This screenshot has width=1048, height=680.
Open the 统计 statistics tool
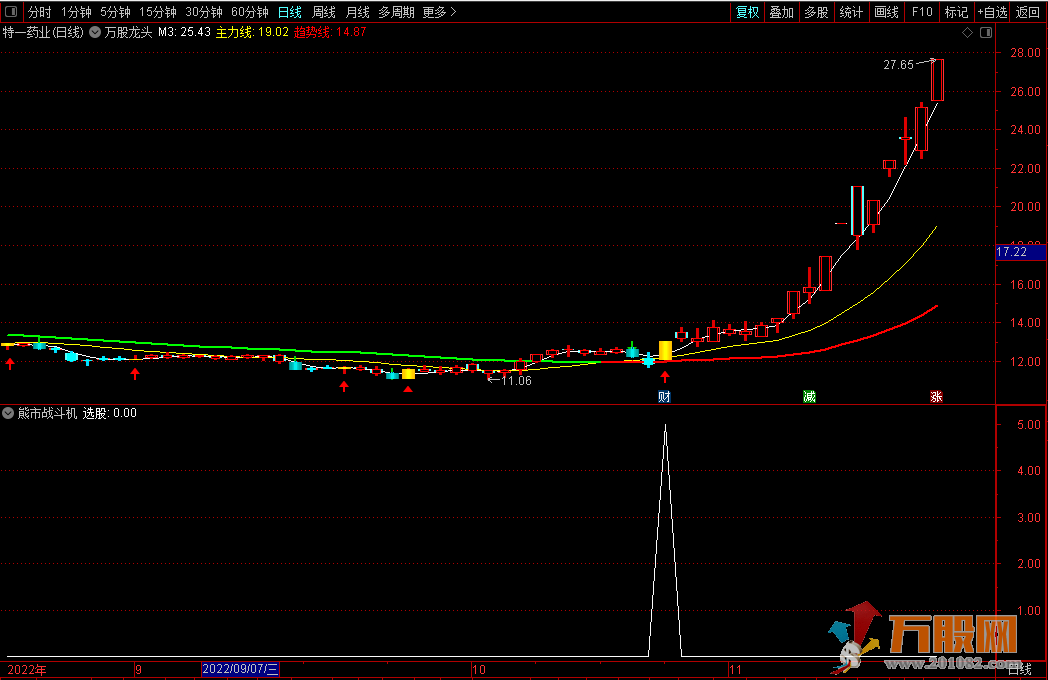click(851, 12)
